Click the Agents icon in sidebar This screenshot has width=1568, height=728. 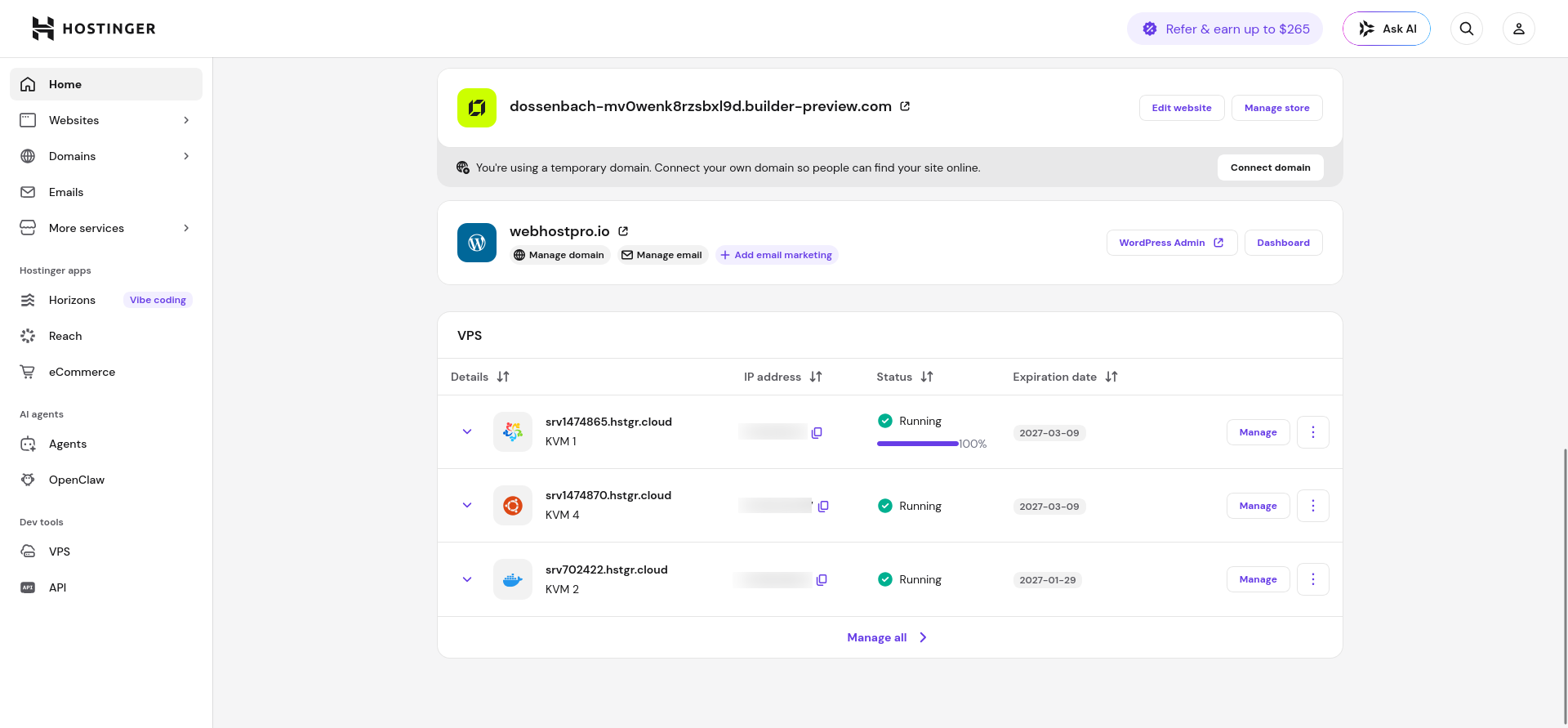tap(28, 444)
